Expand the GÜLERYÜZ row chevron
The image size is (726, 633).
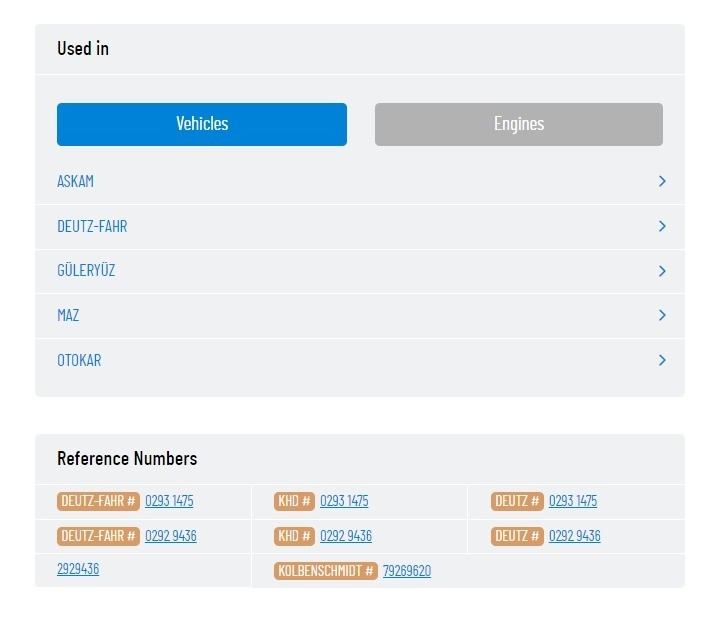tap(662, 271)
